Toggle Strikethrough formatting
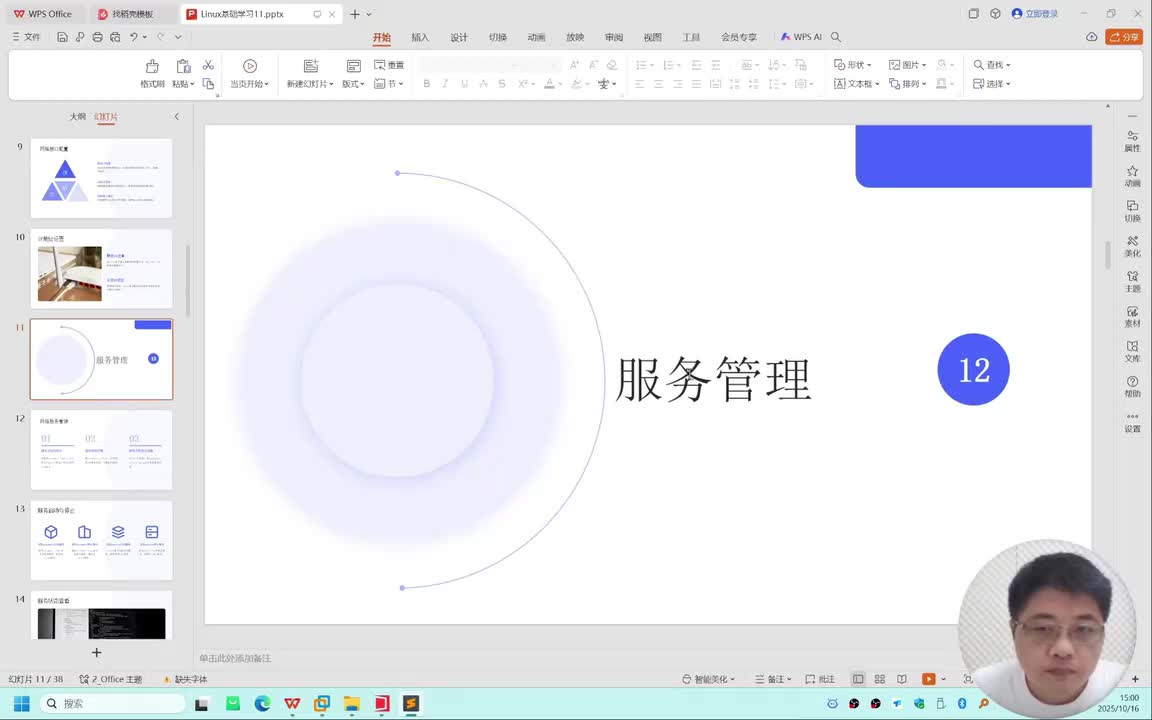 [x=483, y=84]
